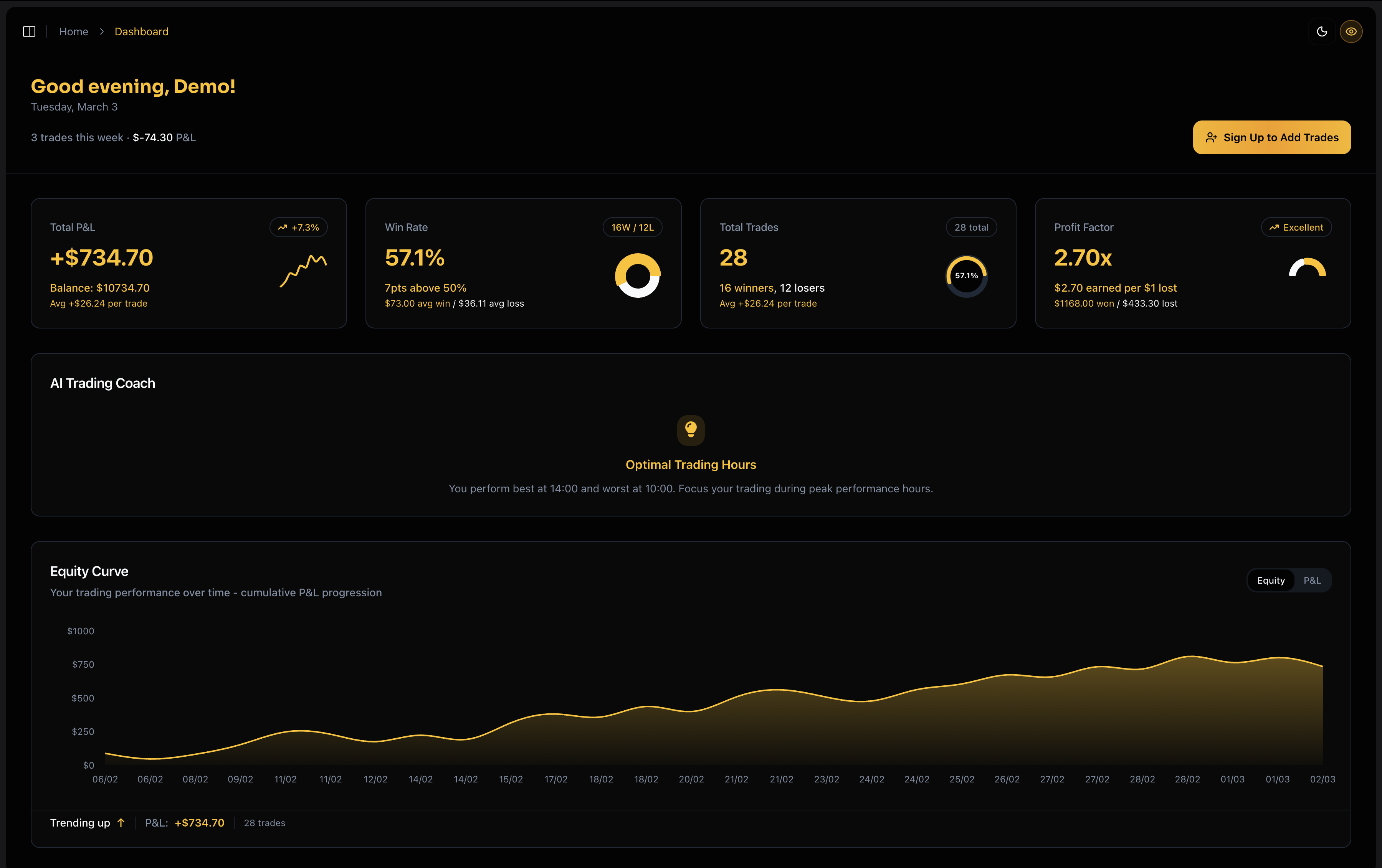Click the Excellent rating badge

click(x=1296, y=227)
